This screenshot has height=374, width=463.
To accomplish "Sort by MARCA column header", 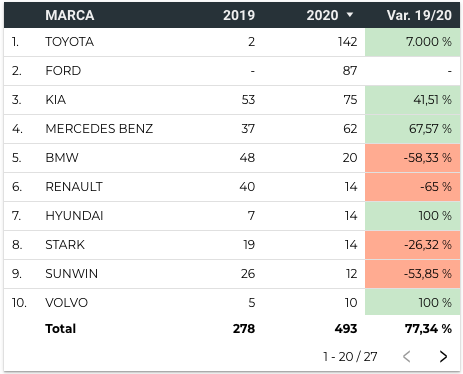I will tap(70, 15).
